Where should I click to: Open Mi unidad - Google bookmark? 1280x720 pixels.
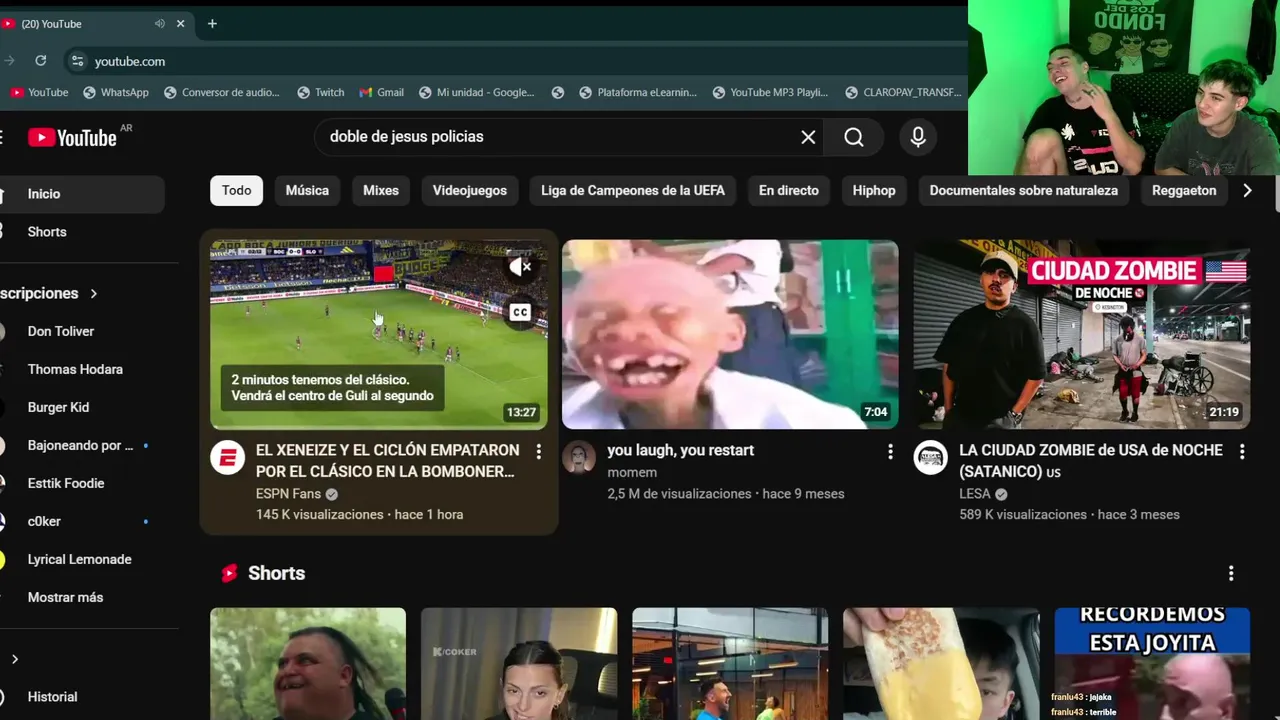[x=477, y=92]
